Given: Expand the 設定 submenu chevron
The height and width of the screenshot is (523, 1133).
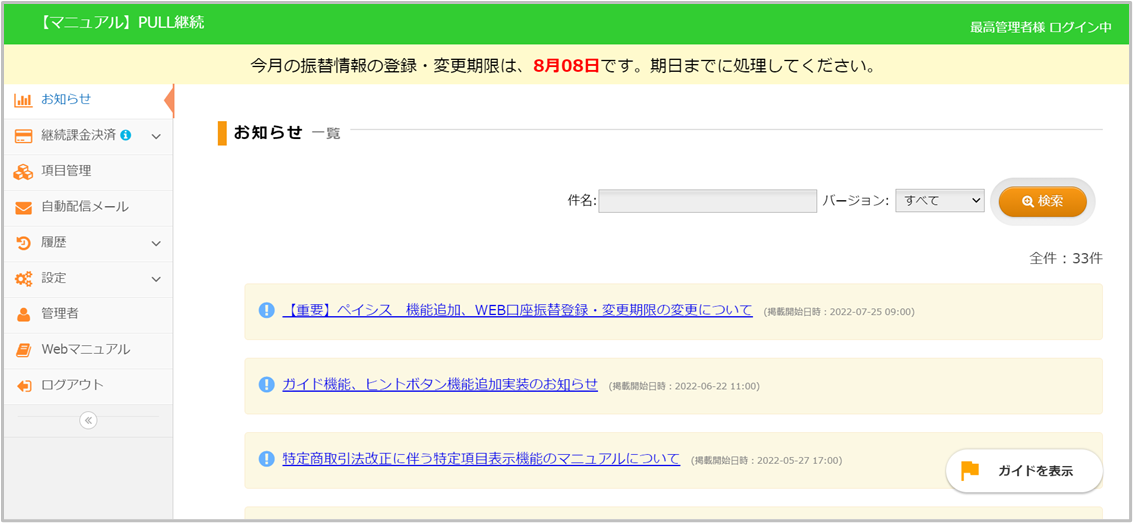Looking at the screenshot, I should [x=156, y=279].
